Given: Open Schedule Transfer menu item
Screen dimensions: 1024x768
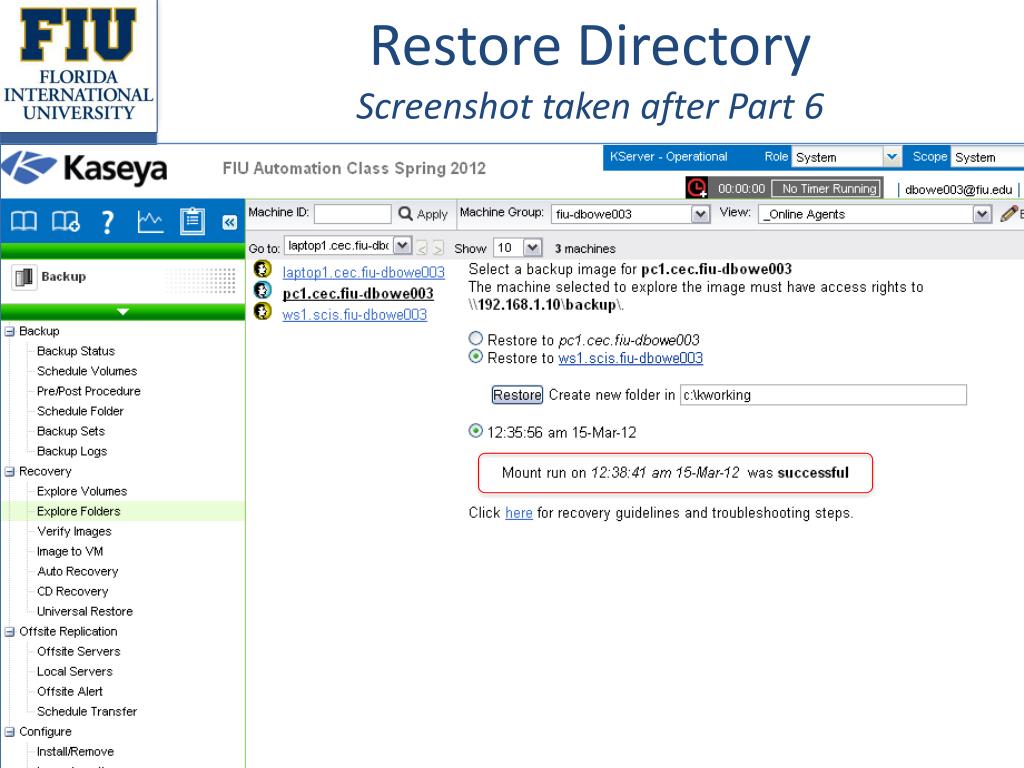Looking at the screenshot, I should click(87, 712).
